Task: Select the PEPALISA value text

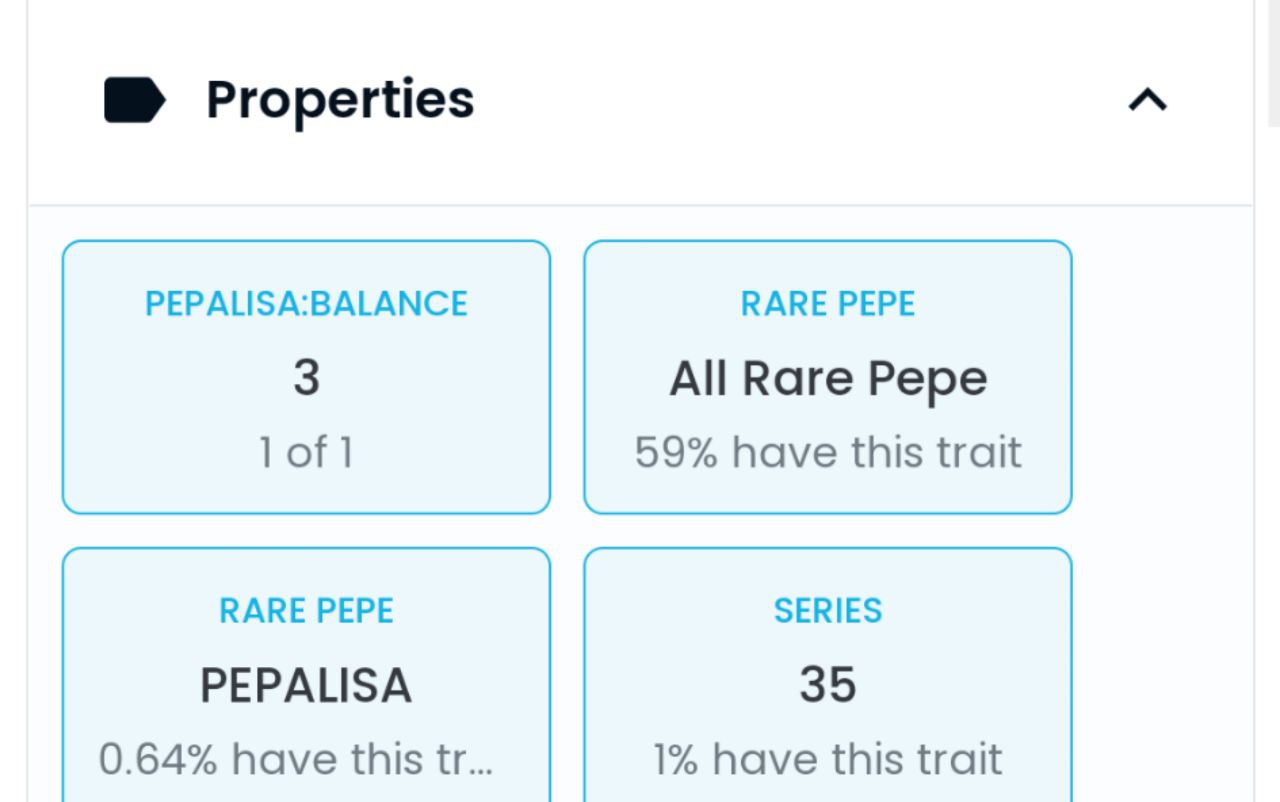Action: (306, 686)
